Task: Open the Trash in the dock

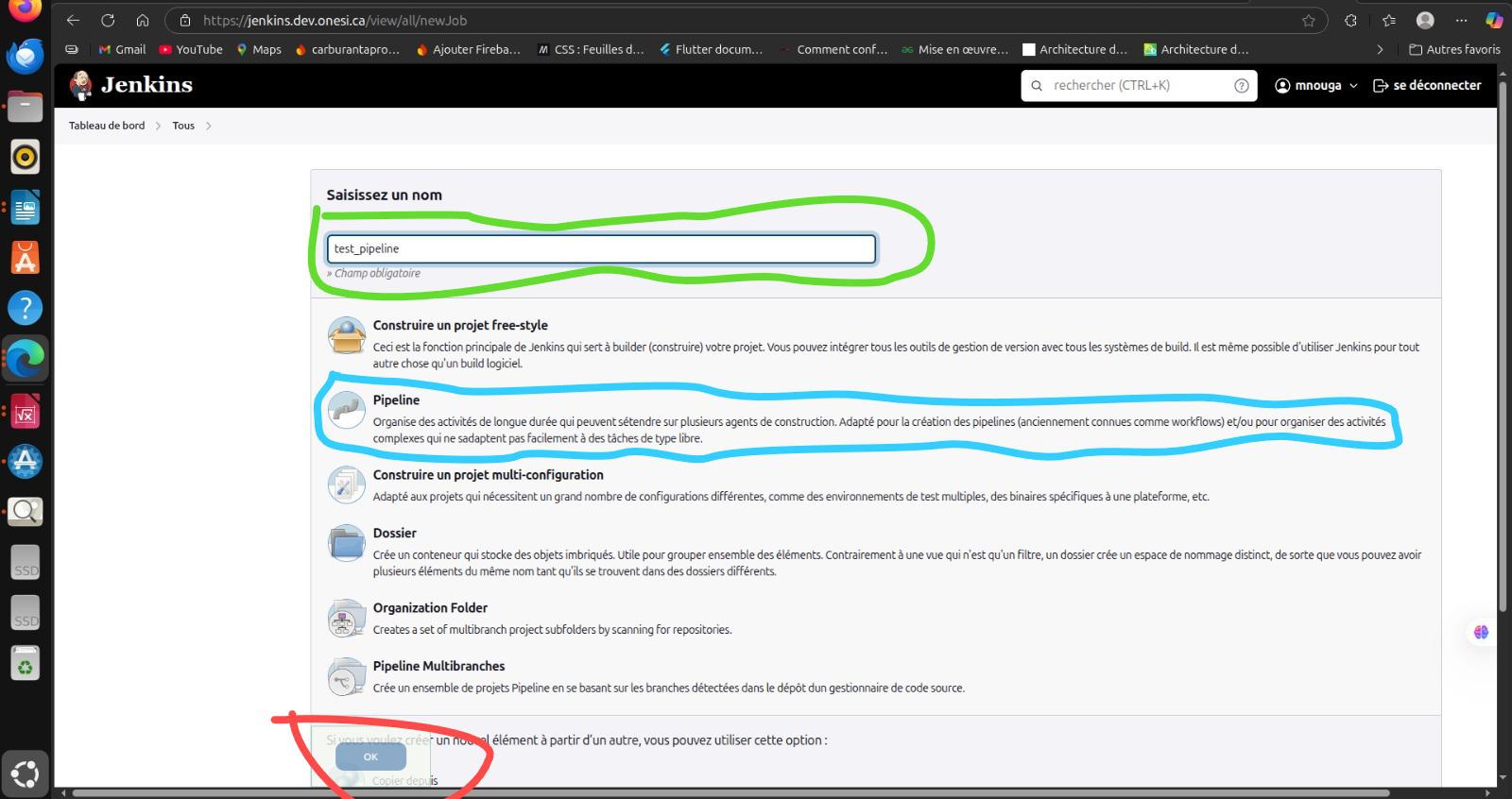Action: click(x=26, y=663)
